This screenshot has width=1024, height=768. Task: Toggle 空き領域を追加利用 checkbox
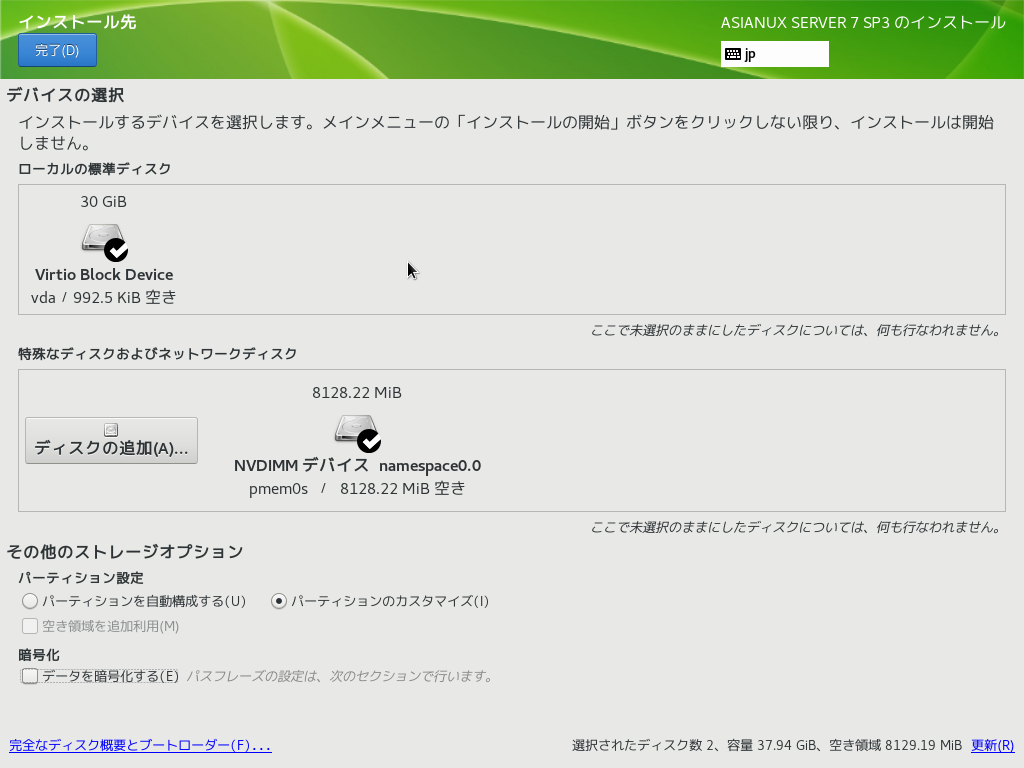pos(30,626)
